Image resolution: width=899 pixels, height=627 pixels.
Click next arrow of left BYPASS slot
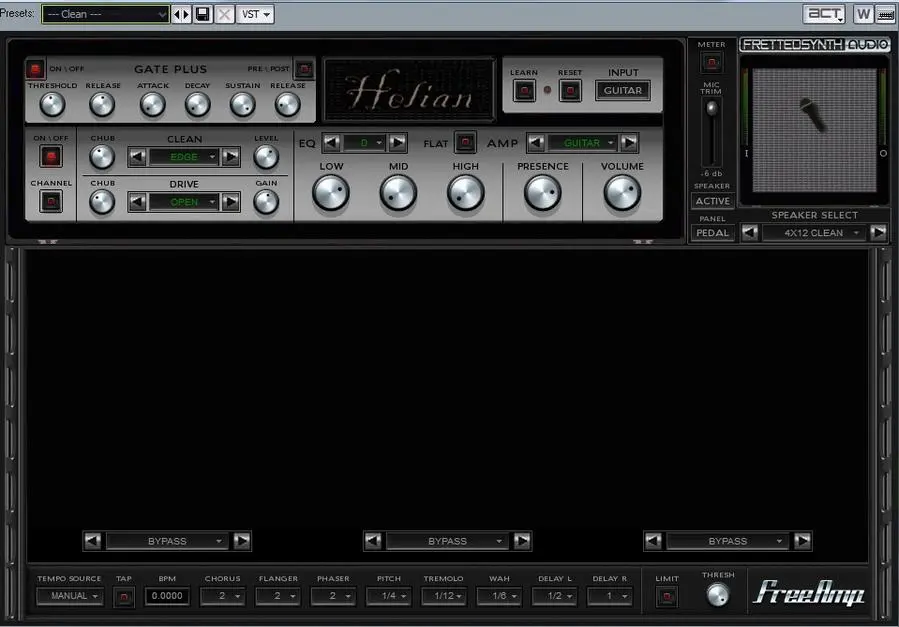click(242, 540)
